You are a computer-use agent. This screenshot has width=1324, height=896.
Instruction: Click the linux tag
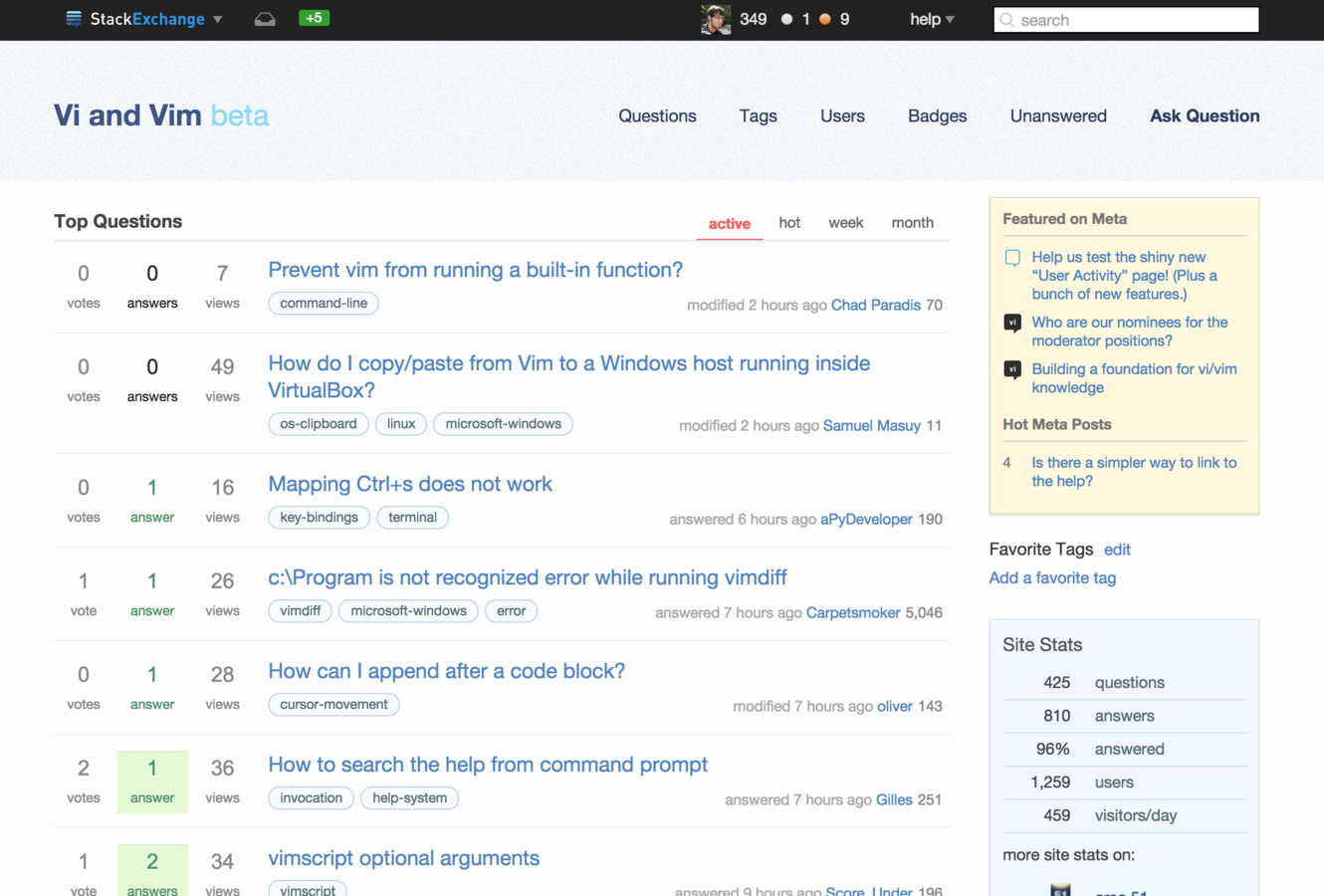pos(401,424)
